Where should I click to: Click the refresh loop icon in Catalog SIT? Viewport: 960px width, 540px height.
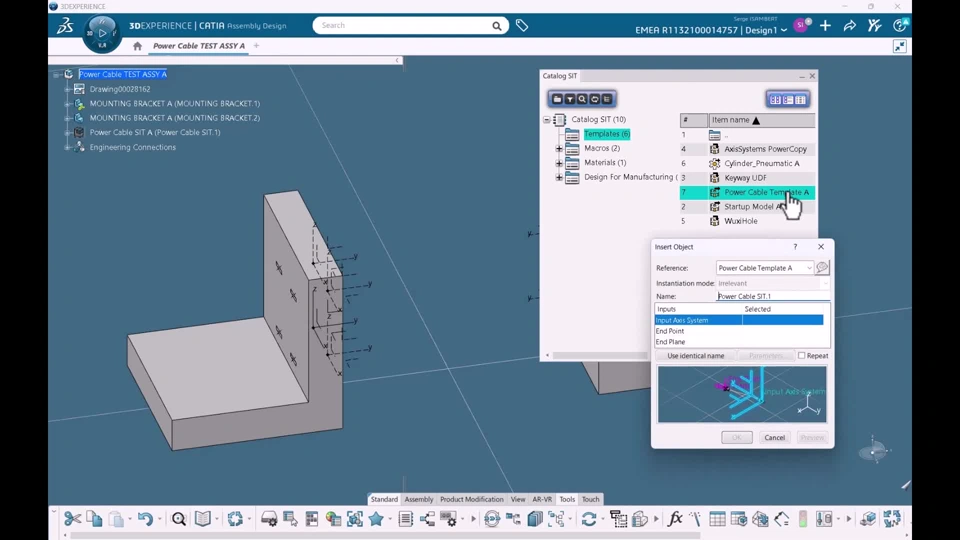(594, 99)
